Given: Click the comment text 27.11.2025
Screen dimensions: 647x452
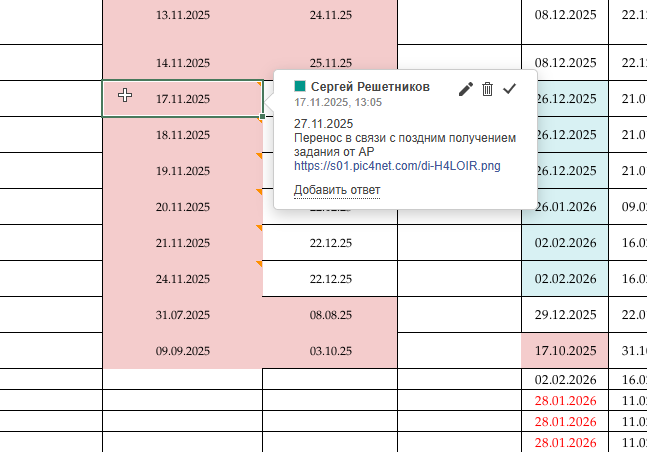Looking at the screenshot, I should pyautogui.click(x=322, y=124).
